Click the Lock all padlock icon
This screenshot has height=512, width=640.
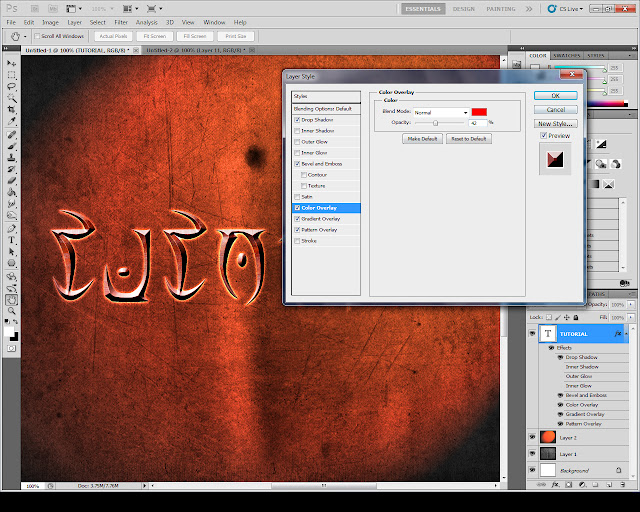pos(576,317)
